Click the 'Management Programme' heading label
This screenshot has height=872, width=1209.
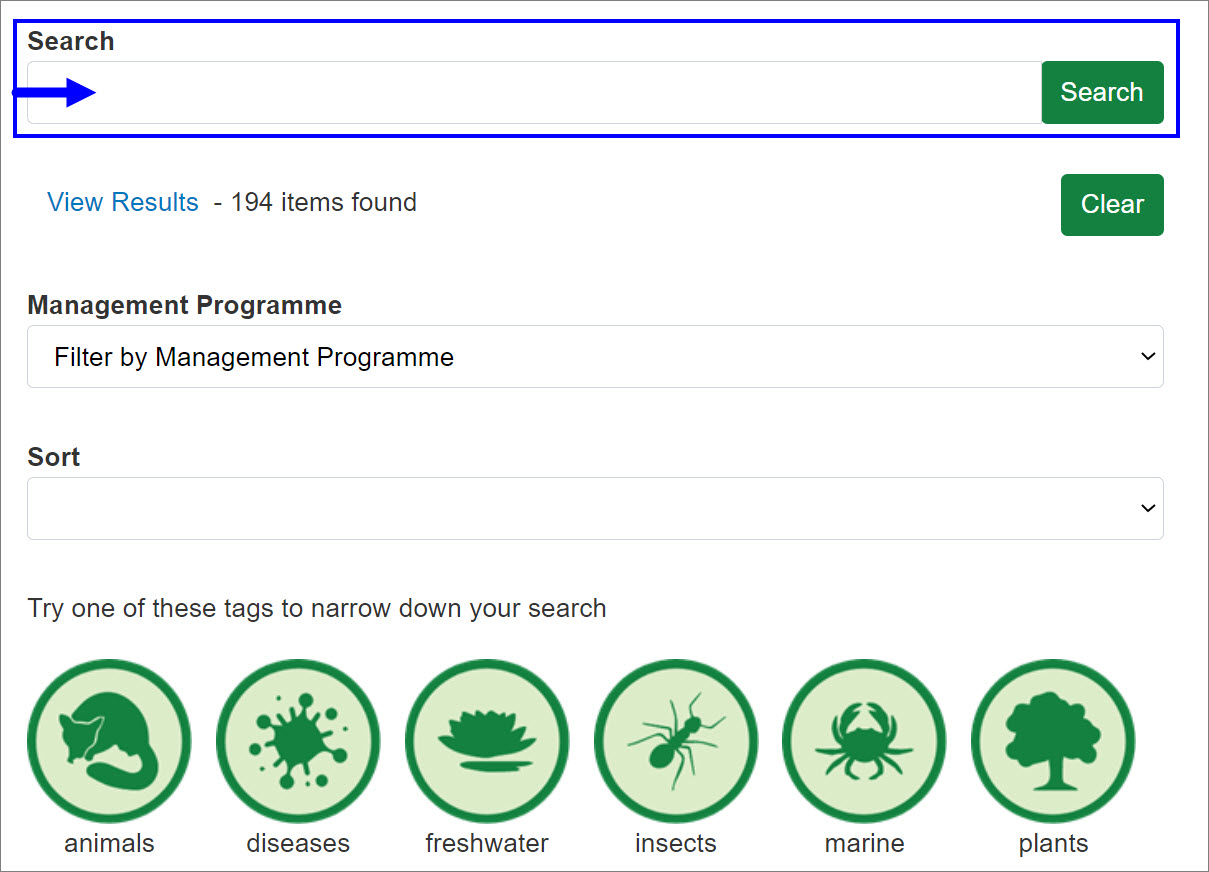click(184, 305)
